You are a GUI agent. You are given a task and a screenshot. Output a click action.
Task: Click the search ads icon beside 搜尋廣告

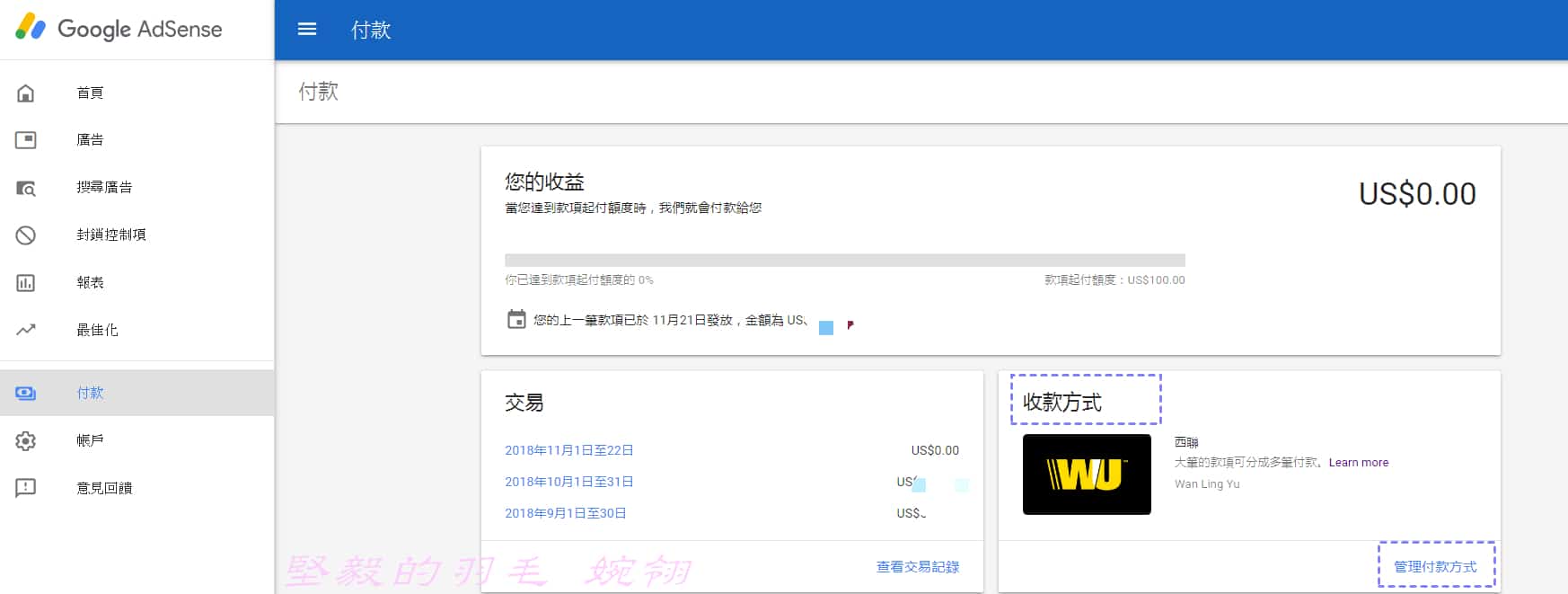(26, 188)
